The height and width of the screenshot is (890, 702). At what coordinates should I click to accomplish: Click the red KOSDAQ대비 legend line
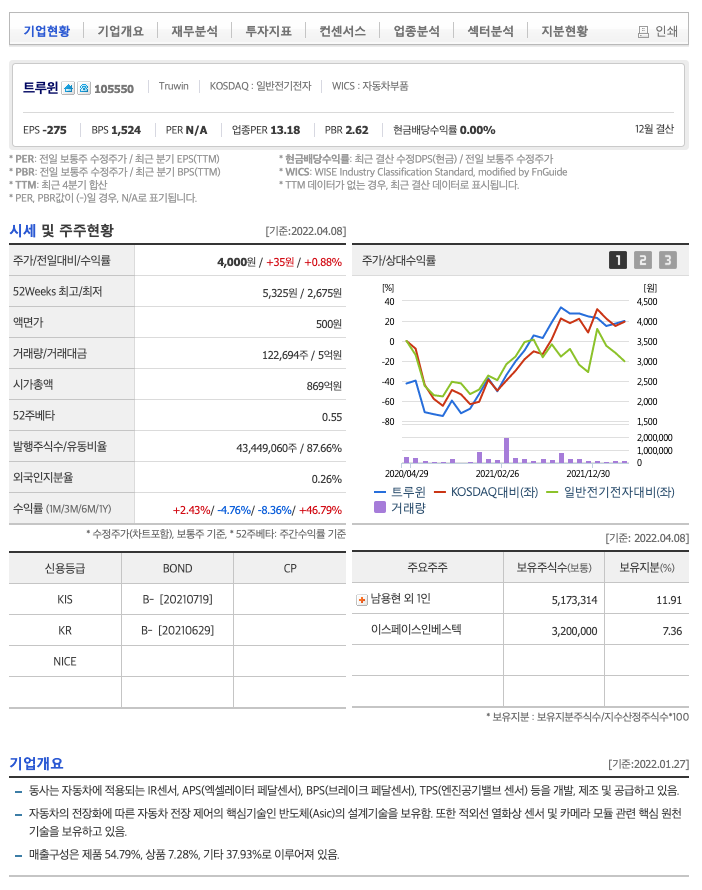(x=440, y=492)
